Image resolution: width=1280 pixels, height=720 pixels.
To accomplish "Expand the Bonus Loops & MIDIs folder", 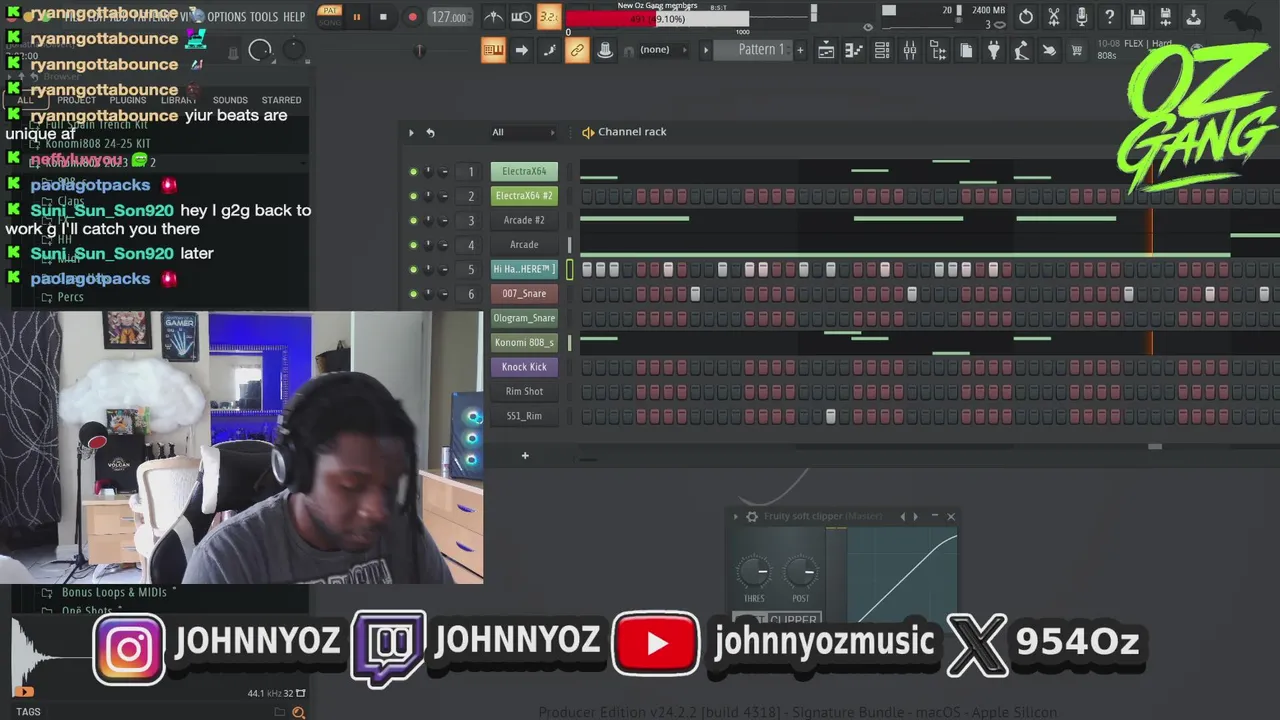I will (114, 592).
